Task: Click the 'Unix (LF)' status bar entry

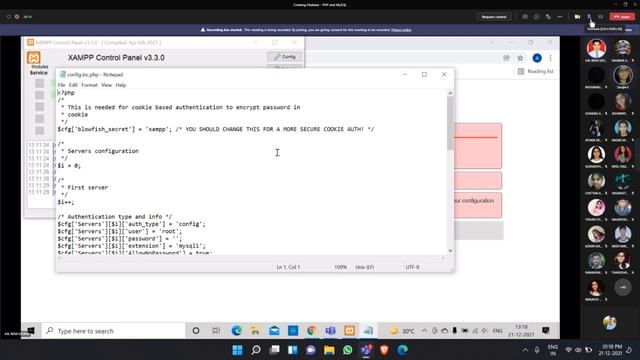Action: tap(364, 267)
